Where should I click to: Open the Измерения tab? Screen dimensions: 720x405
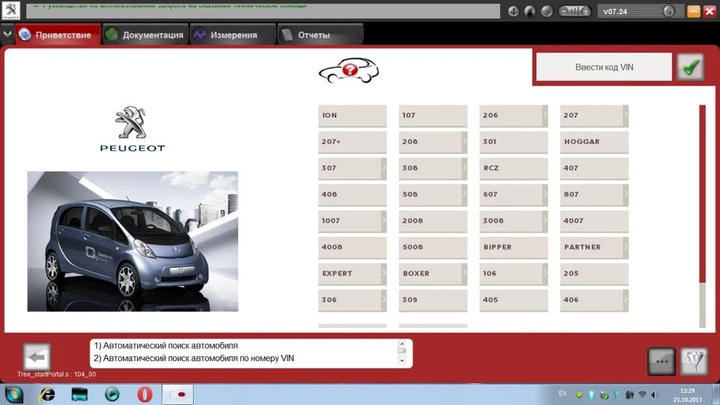tap(233, 34)
